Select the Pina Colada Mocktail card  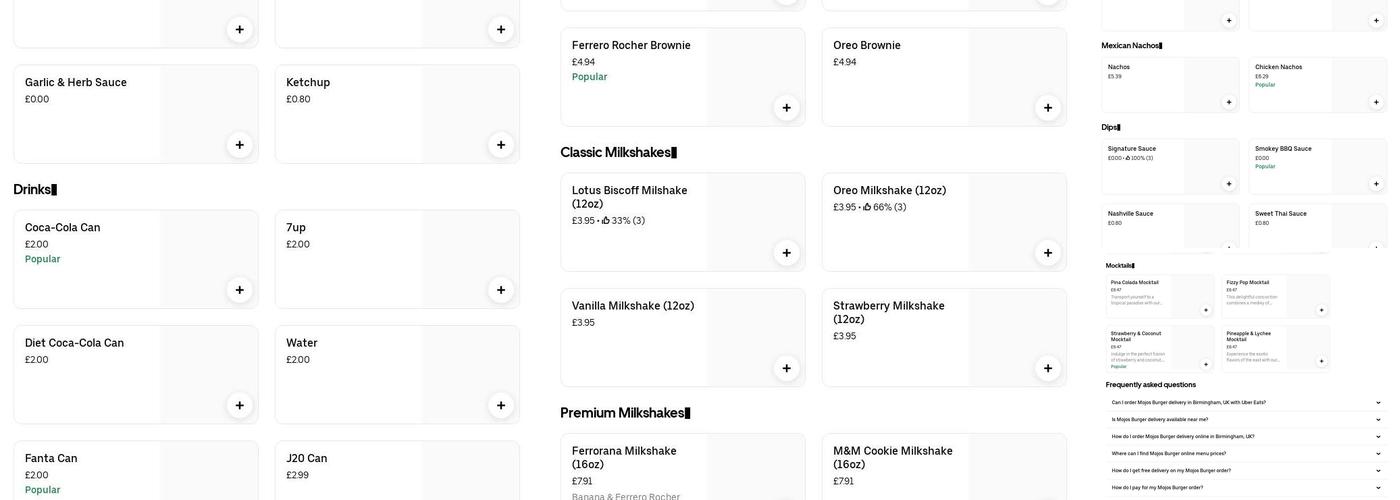[x=1140, y=296]
